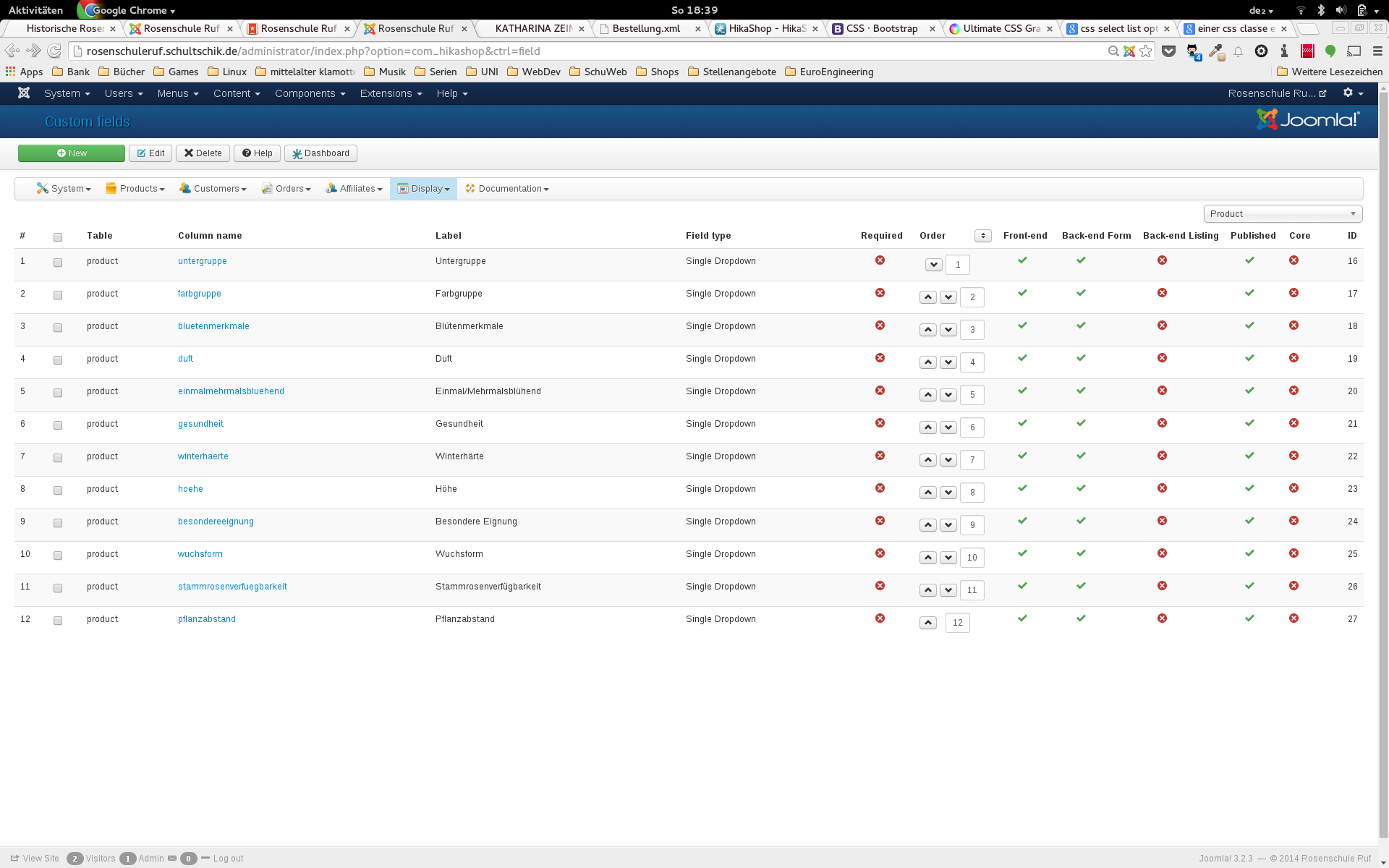The height and width of the screenshot is (868, 1389).
Task: Click save order icon next to Order
Action: point(982,236)
